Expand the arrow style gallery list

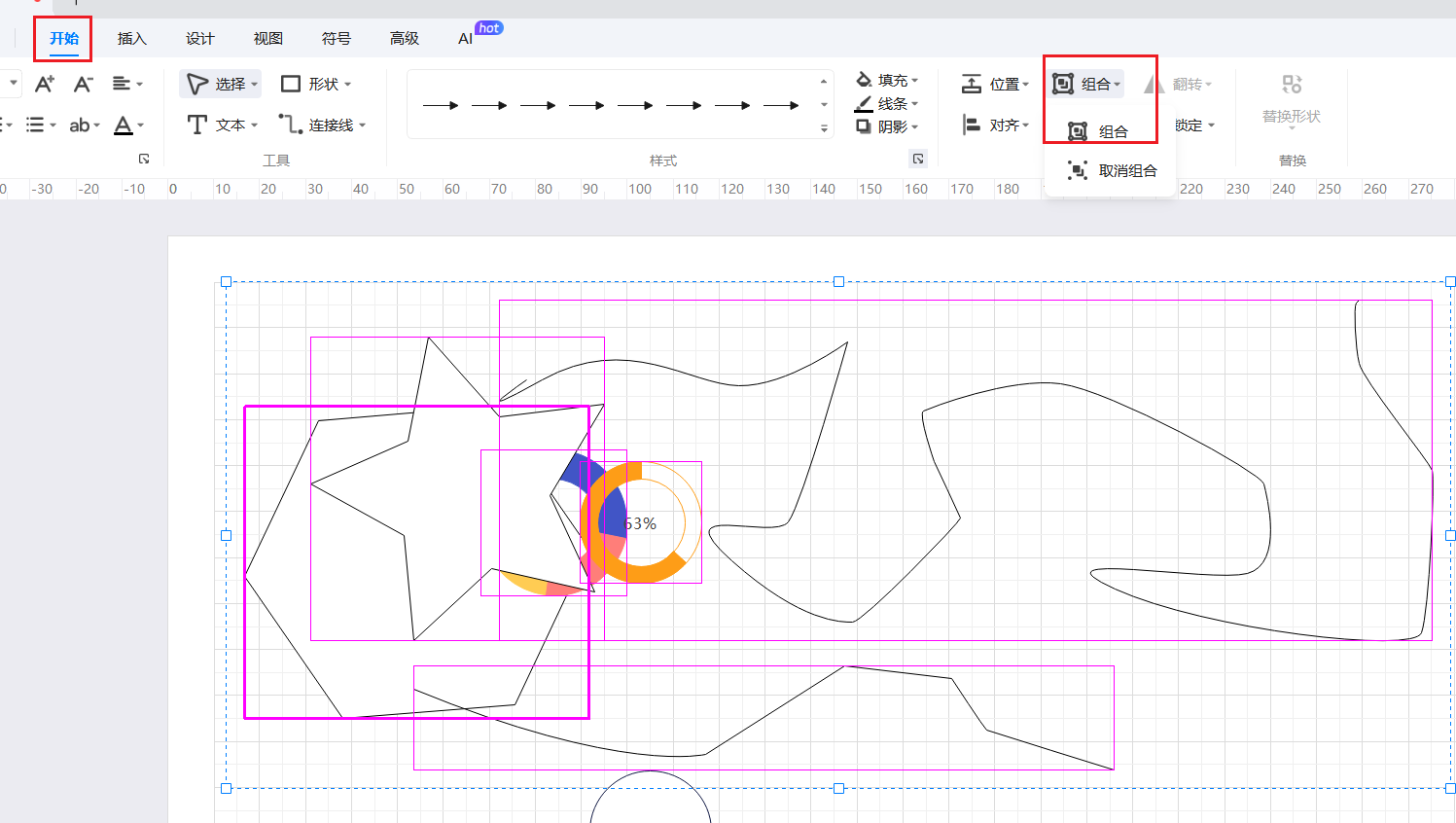point(824,128)
